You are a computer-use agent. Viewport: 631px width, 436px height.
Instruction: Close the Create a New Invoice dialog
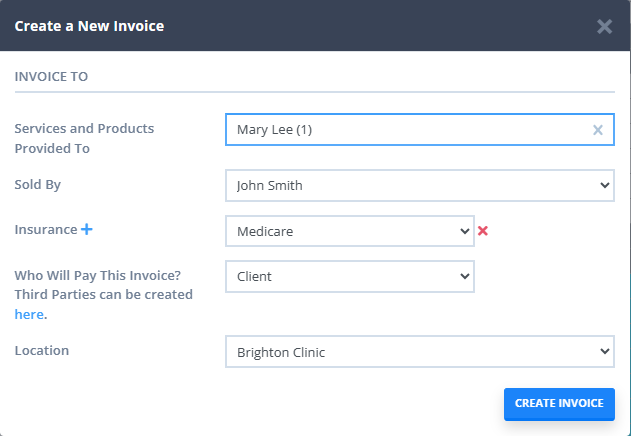(604, 27)
